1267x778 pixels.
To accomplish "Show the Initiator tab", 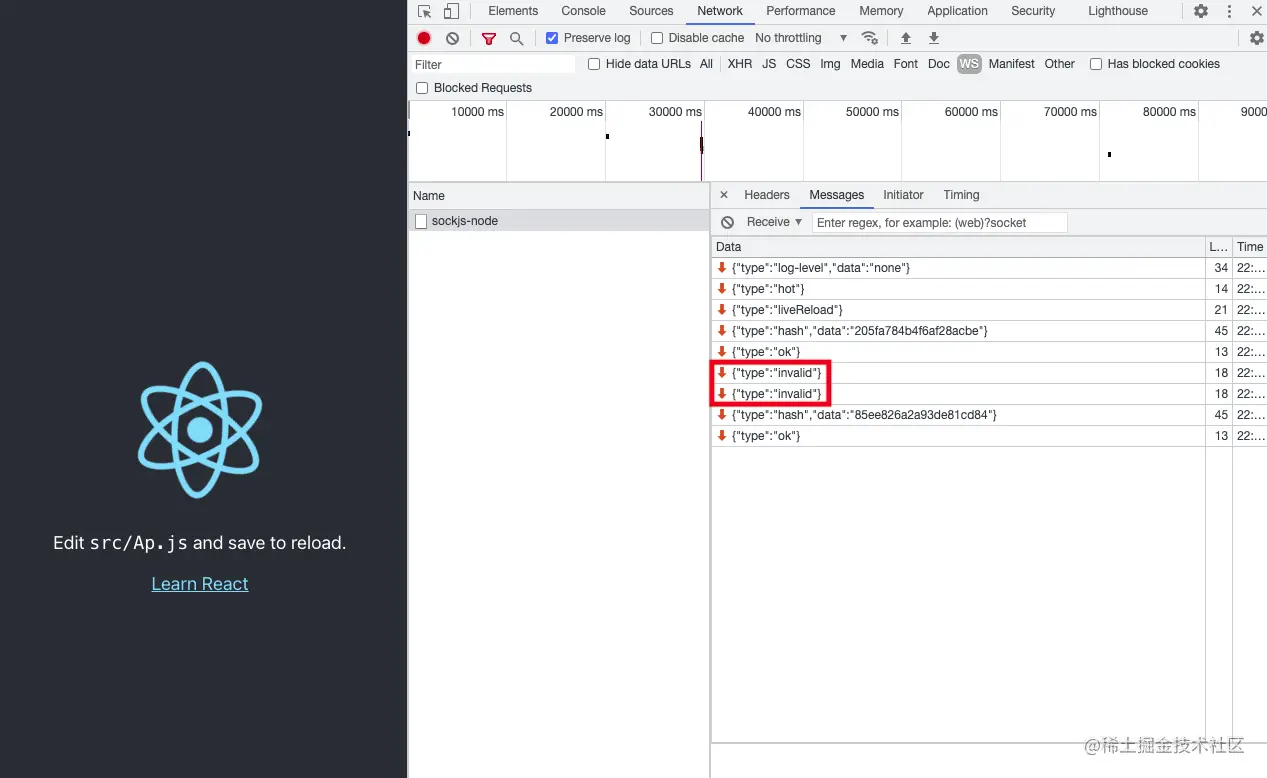I will coord(903,195).
